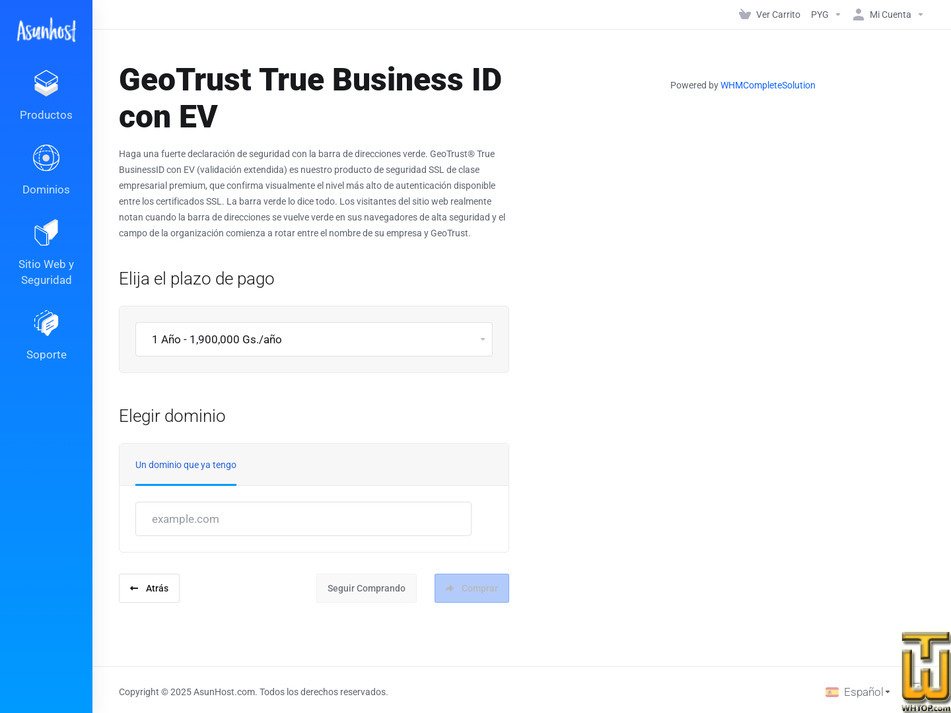The width and height of the screenshot is (951, 713).
Task: Open the PYG currency dropdown
Action: click(825, 14)
